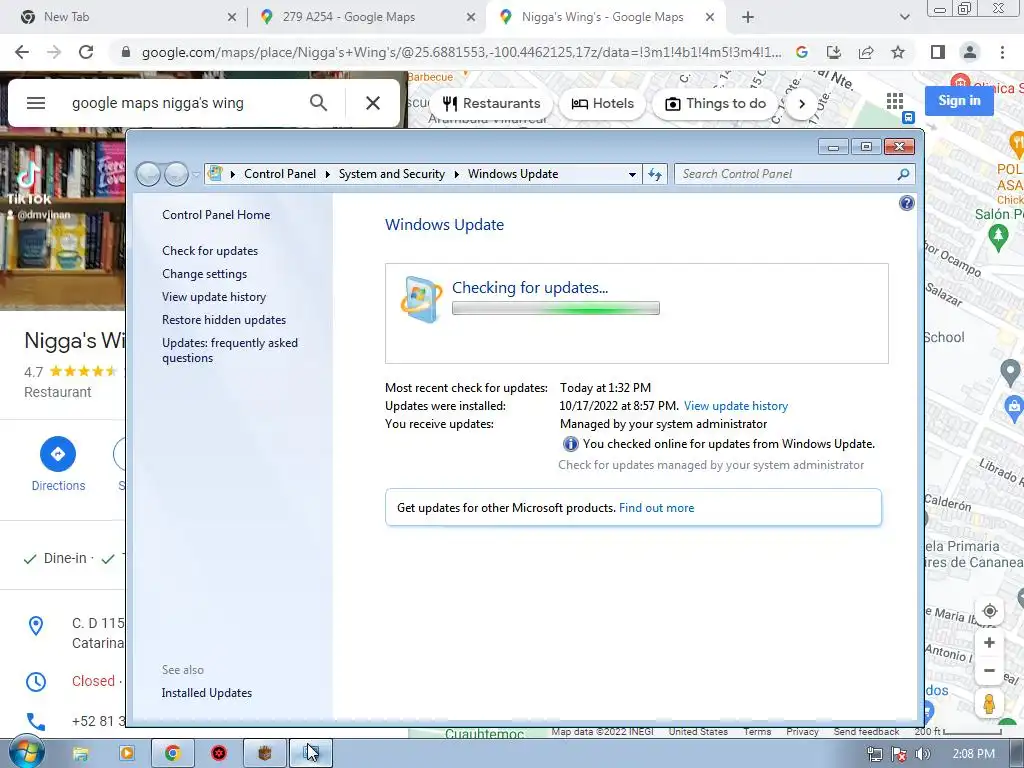Open the Google Maps hamburger menu
This screenshot has width=1024, height=768.
(x=36, y=103)
